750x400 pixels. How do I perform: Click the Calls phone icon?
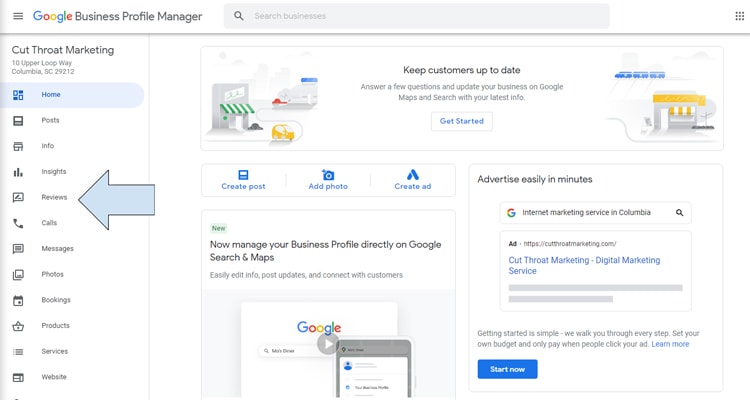click(18, 223)
